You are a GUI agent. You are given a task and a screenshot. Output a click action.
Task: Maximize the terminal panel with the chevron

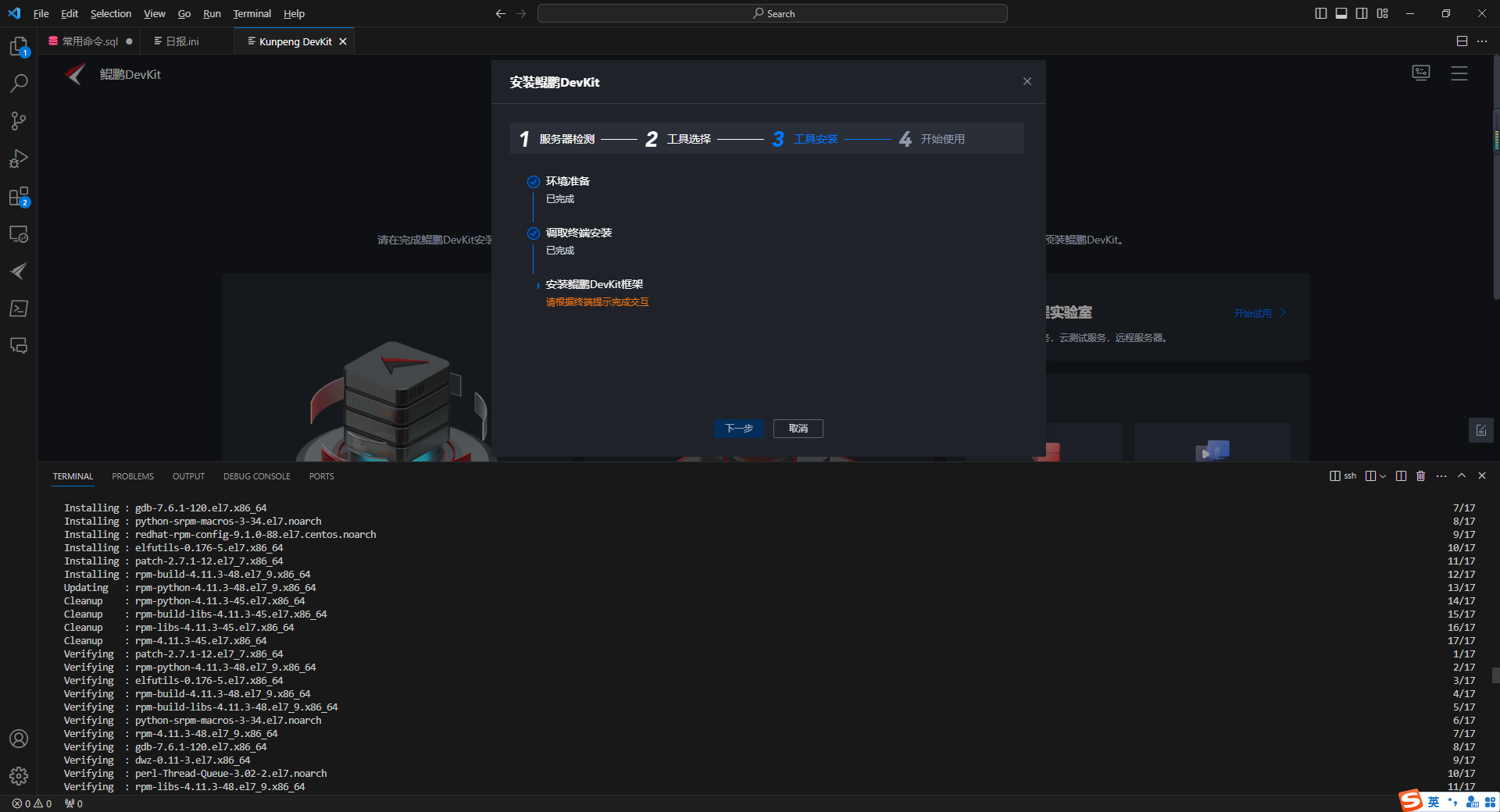click(1461, 475)
